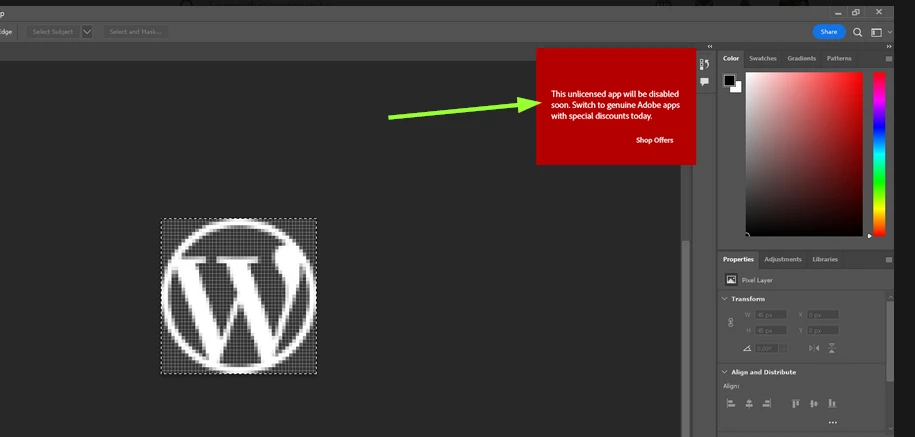Switch to the Adjustments tab

[783, 260]
